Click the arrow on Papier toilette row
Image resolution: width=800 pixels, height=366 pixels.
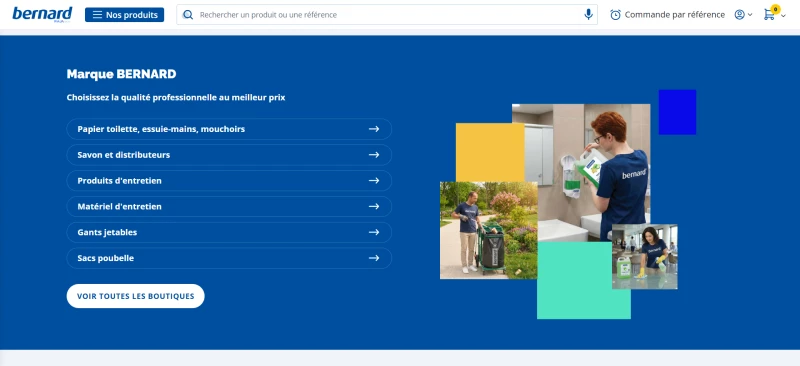pyautogui.click(x=374, y=129)
